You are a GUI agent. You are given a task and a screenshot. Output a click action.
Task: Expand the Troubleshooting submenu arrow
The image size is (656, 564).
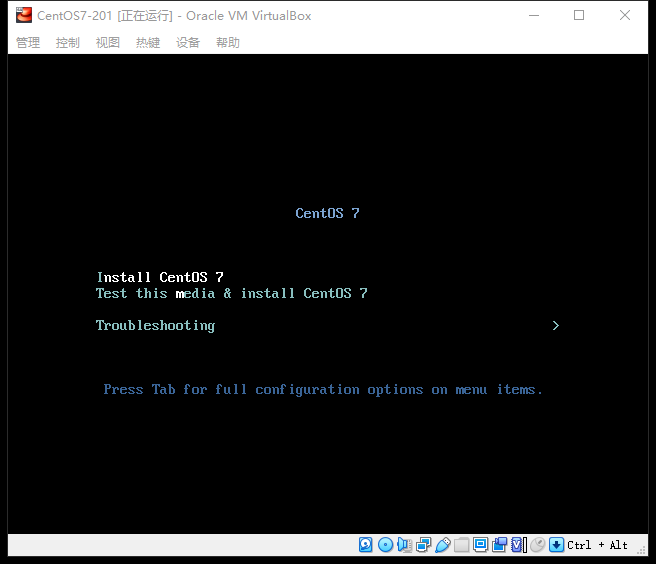(556, 326)
